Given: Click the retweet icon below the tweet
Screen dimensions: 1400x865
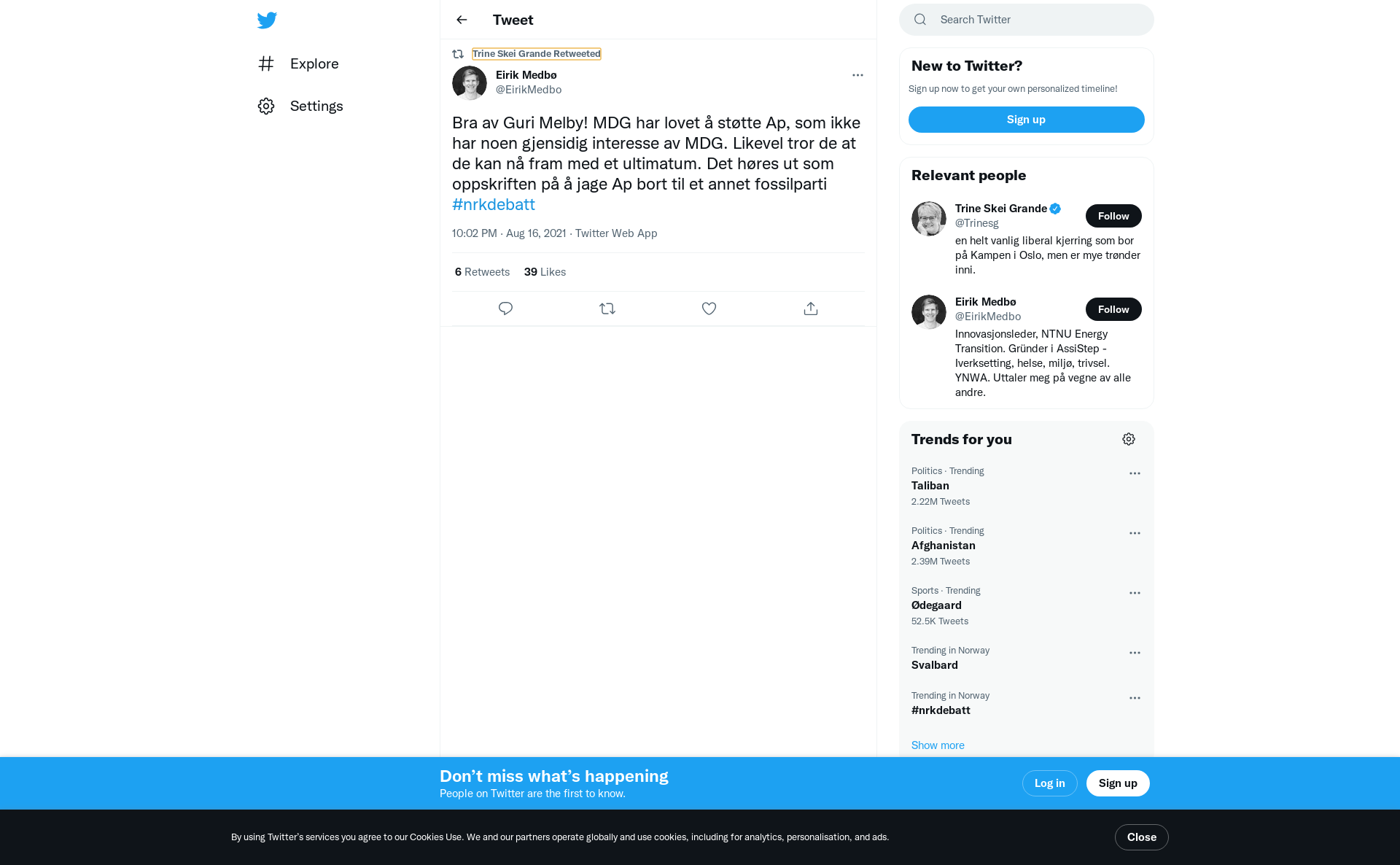Looking at the screenshot, I should click(x=607, y=309).
